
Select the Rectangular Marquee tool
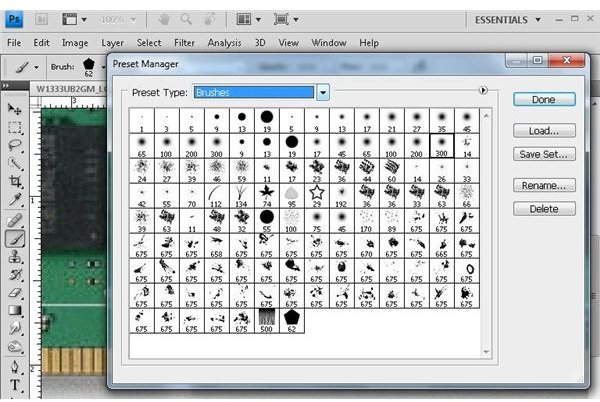click(15, 127)
